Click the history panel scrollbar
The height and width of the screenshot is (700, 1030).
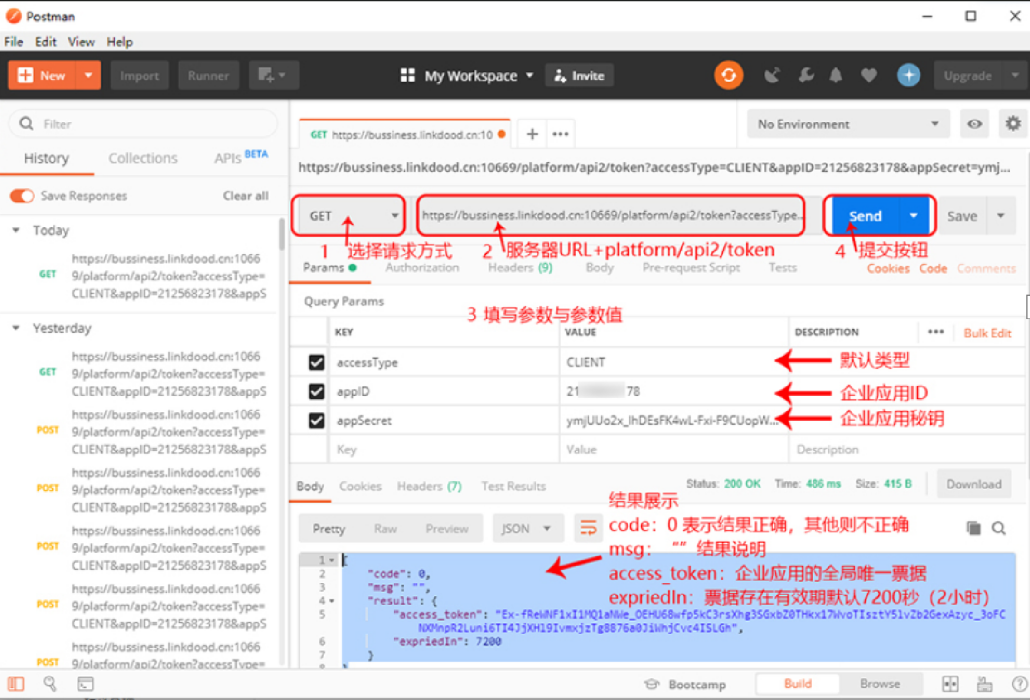pyautogui.click(x=282, y=234)
